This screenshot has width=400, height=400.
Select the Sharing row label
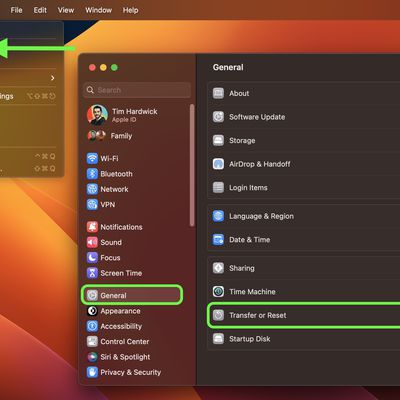click(242, 268)
